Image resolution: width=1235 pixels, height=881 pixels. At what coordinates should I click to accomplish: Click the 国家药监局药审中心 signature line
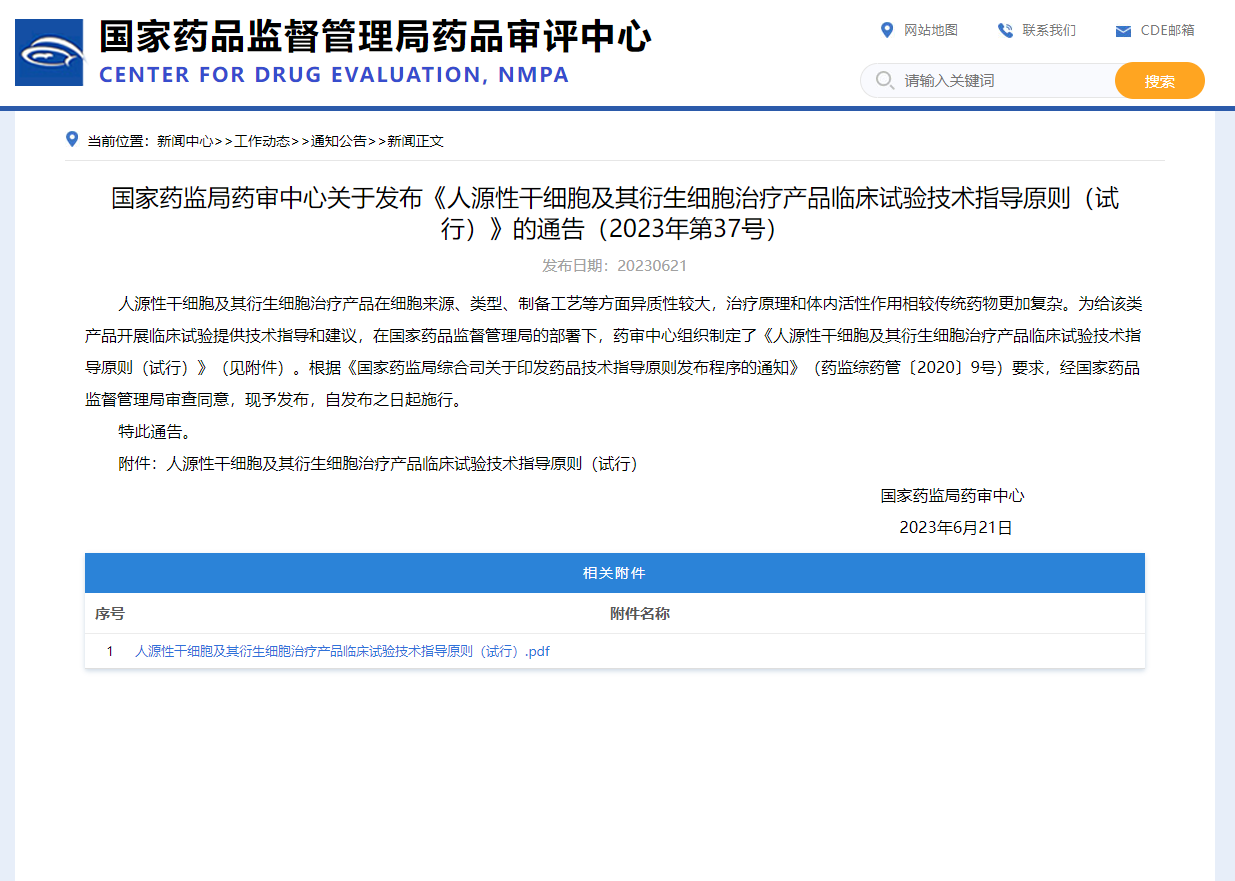tap(952, 495)
